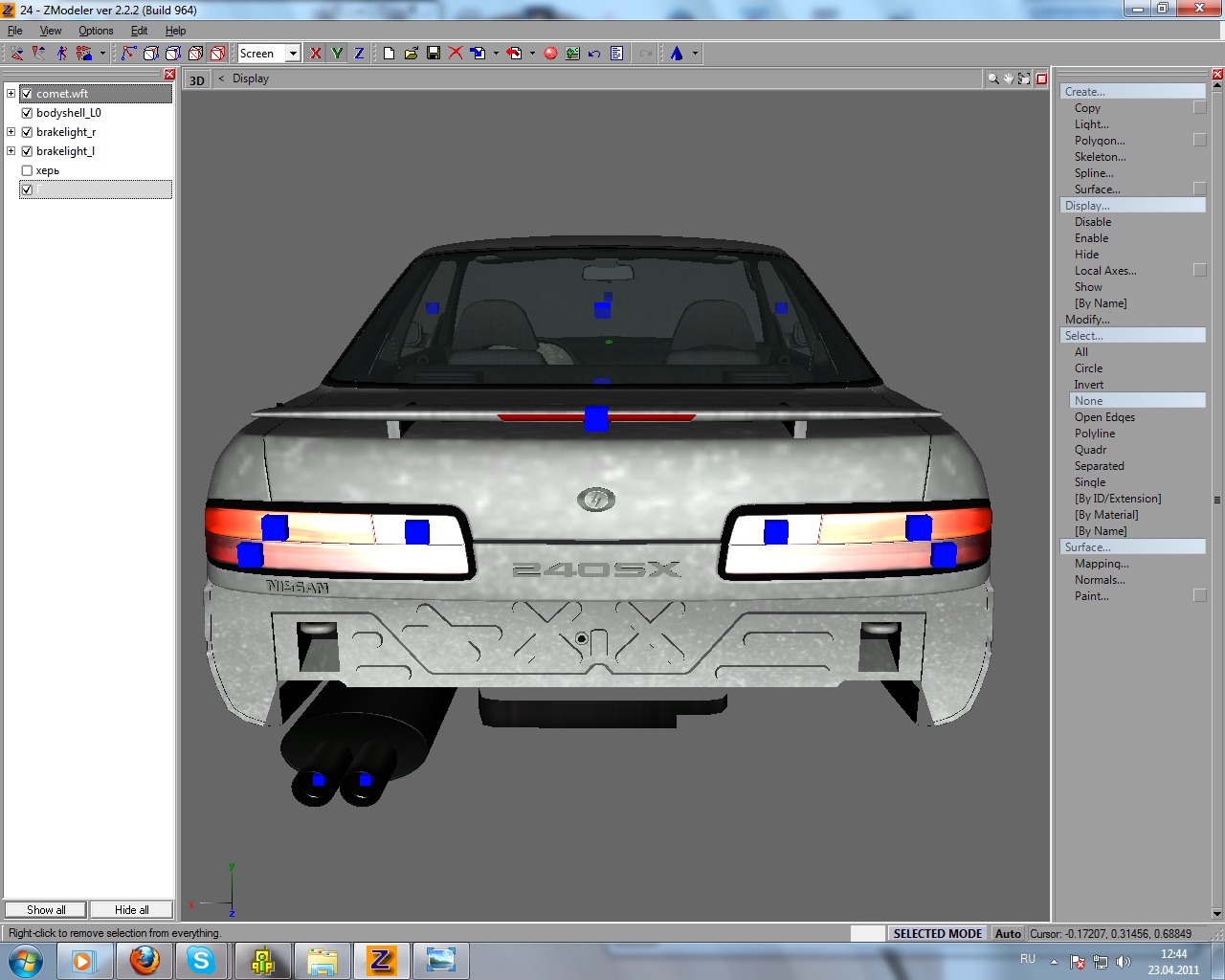This screenshot has width=1225, height=980.
Task: Toggle the brakelight_l checkbox
Action: click(27, 151)
